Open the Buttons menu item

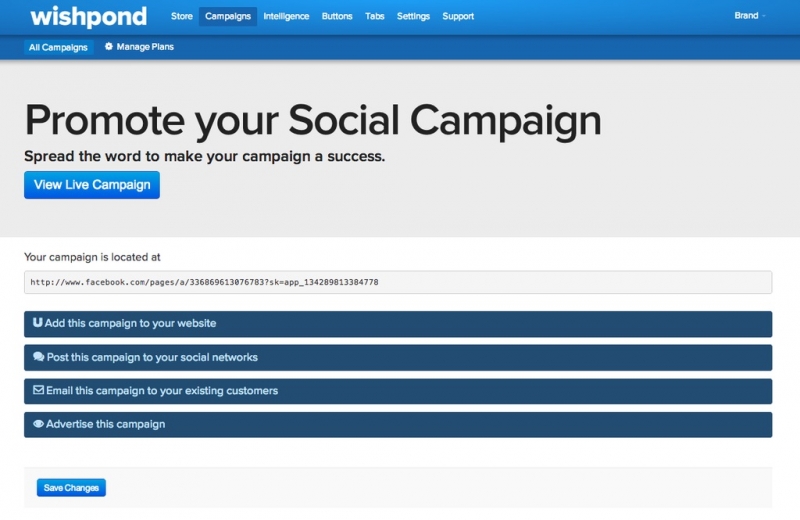[337, 16]
